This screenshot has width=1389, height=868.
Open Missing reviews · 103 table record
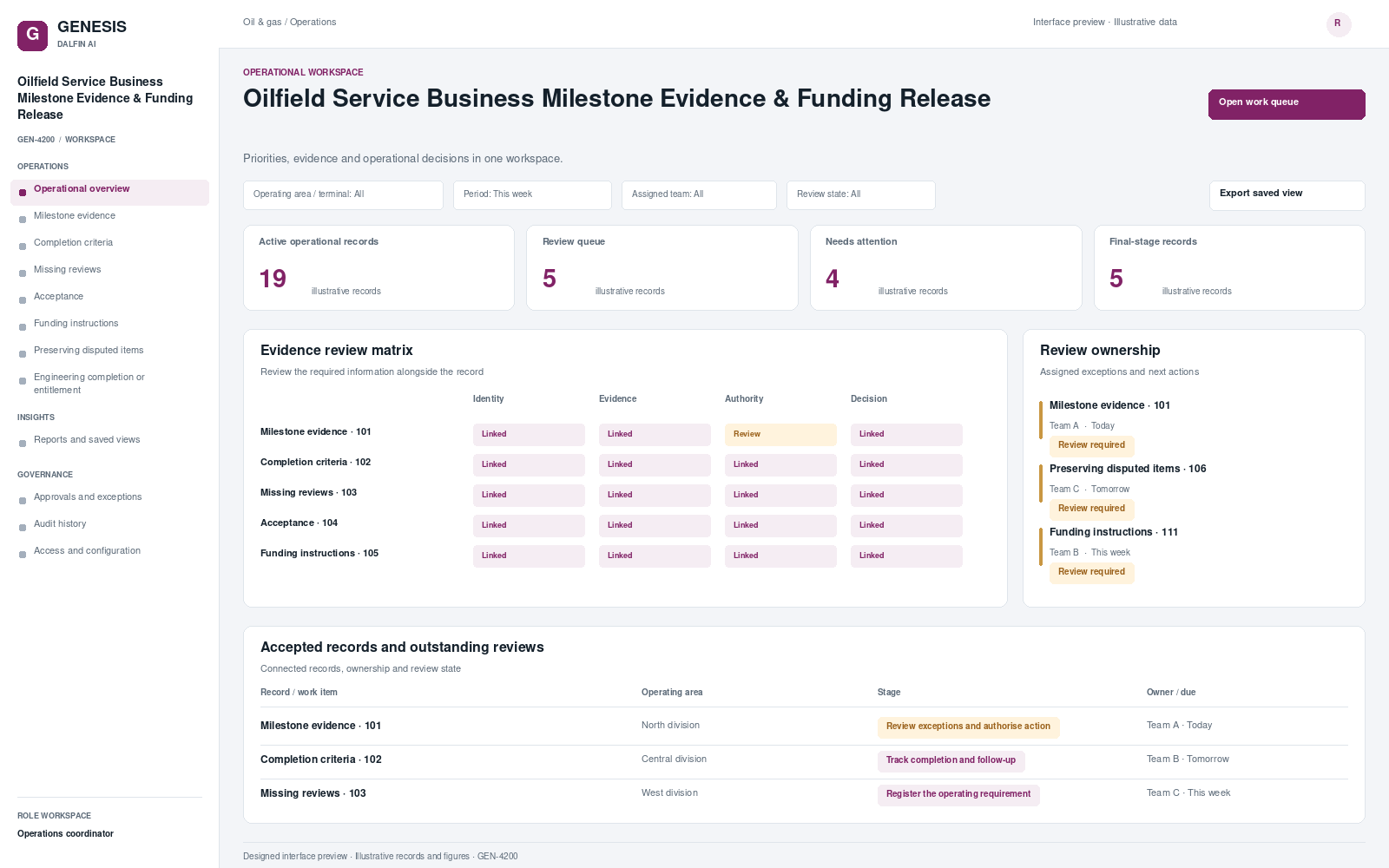tap(313, 793)
